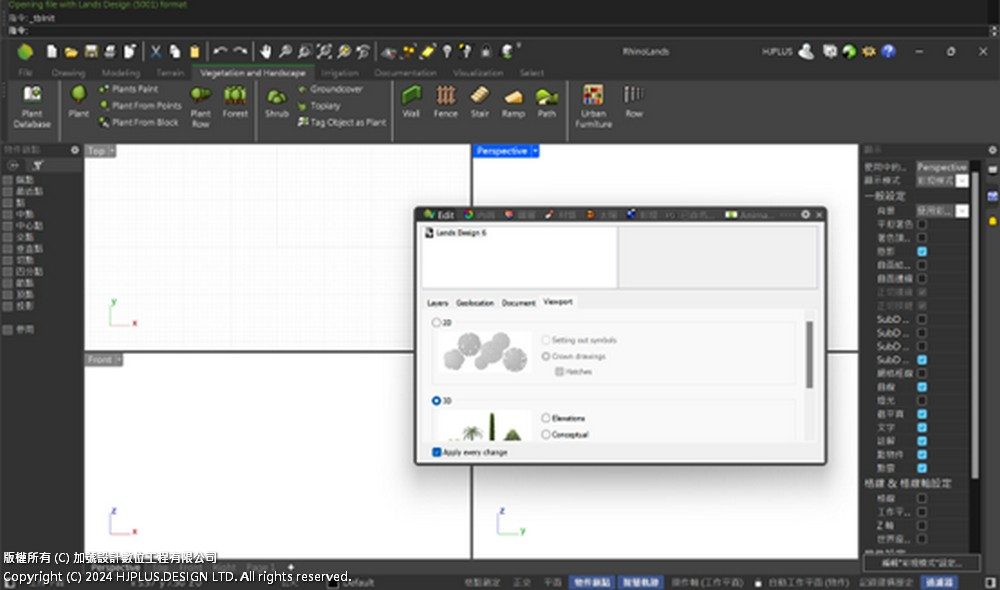Screen dimensions: 1000x590
Task: Open the Terrain ribbon tab
Action: [x=170, y=73]
